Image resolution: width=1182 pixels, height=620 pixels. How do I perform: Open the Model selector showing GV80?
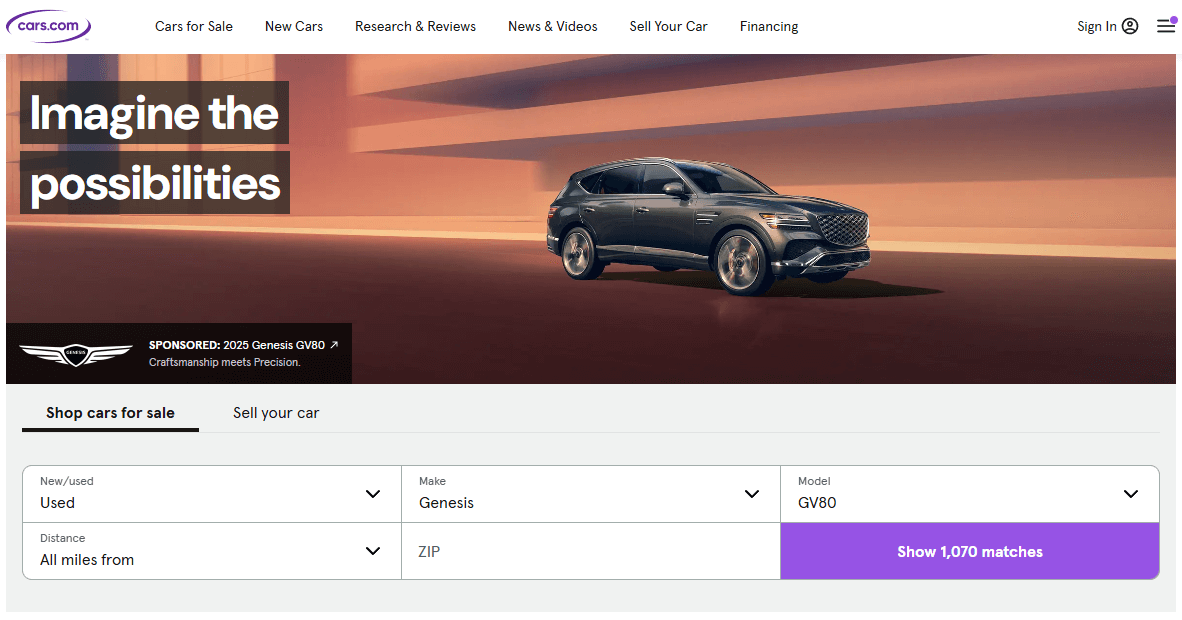pos(960,494)
